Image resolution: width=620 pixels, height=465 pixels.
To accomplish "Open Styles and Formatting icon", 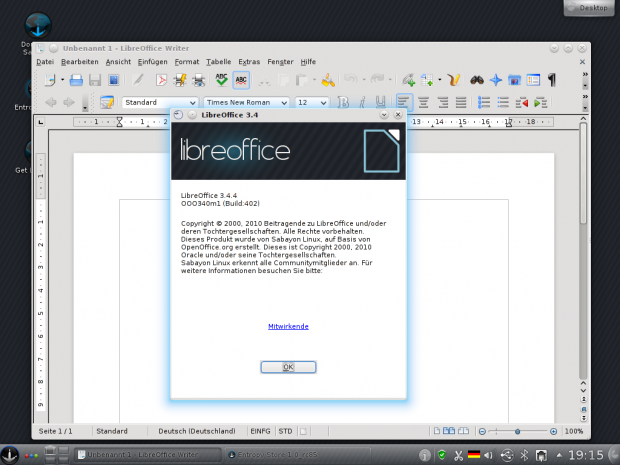I will click(107, 102).
